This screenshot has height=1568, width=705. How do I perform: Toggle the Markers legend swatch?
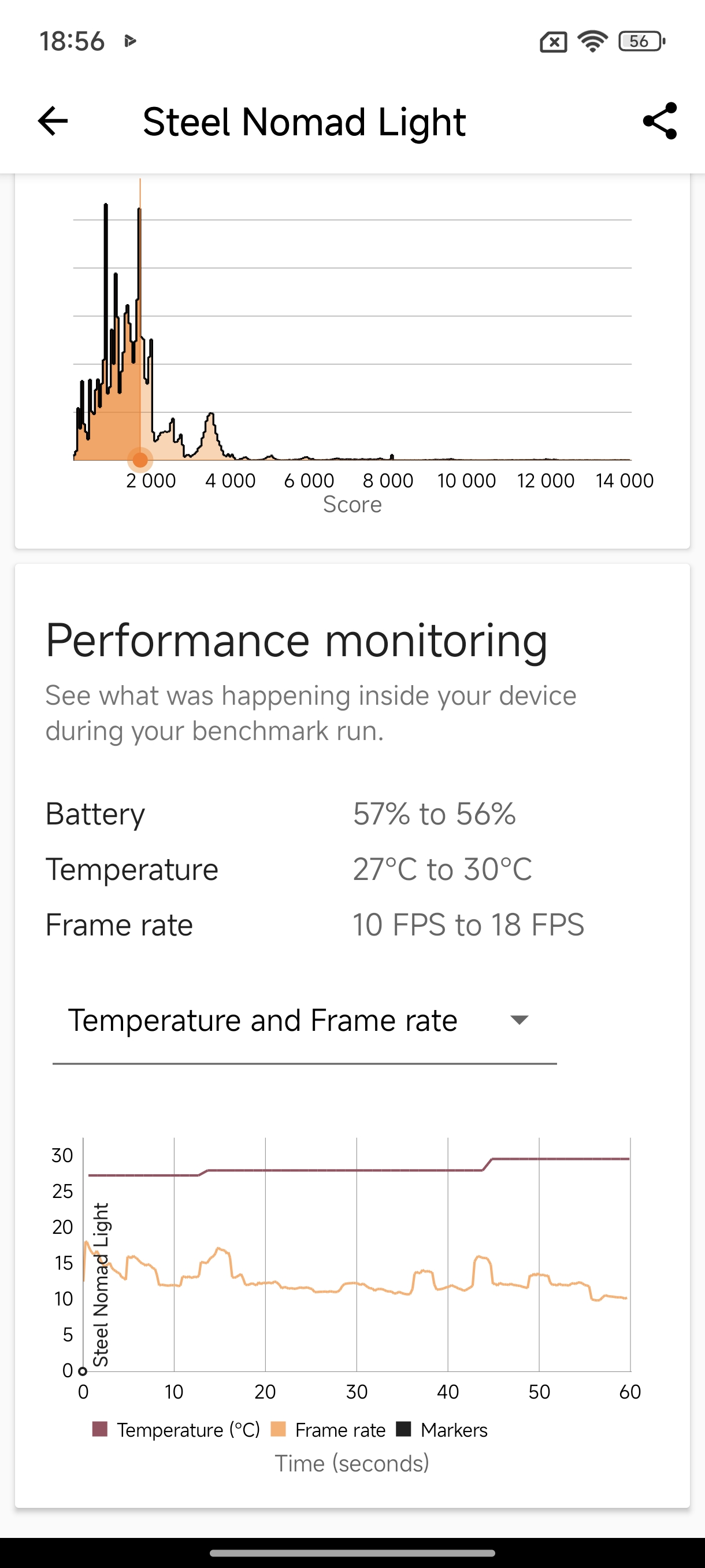(403, 1429)
